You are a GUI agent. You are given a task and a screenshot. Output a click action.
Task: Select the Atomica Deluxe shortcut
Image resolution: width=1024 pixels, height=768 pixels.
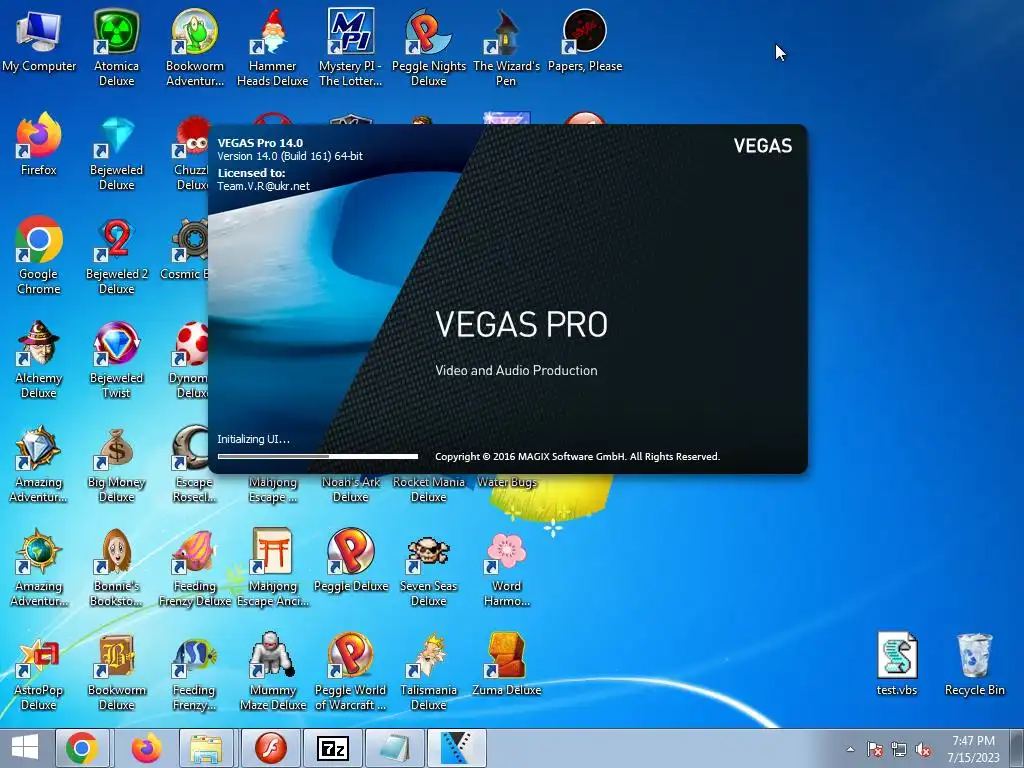coord(116,49)
